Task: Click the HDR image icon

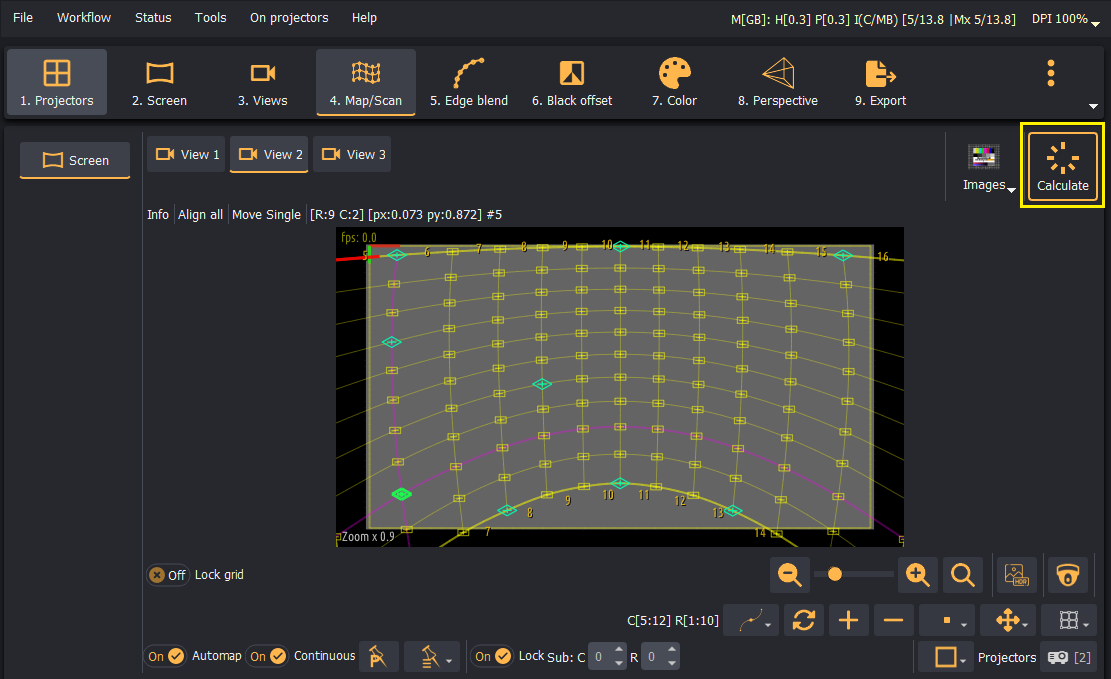Action: (1017, 575)
